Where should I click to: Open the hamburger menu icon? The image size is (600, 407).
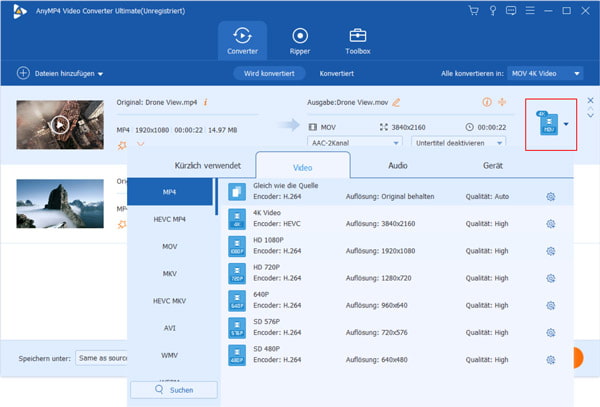(x=530, y=11)
